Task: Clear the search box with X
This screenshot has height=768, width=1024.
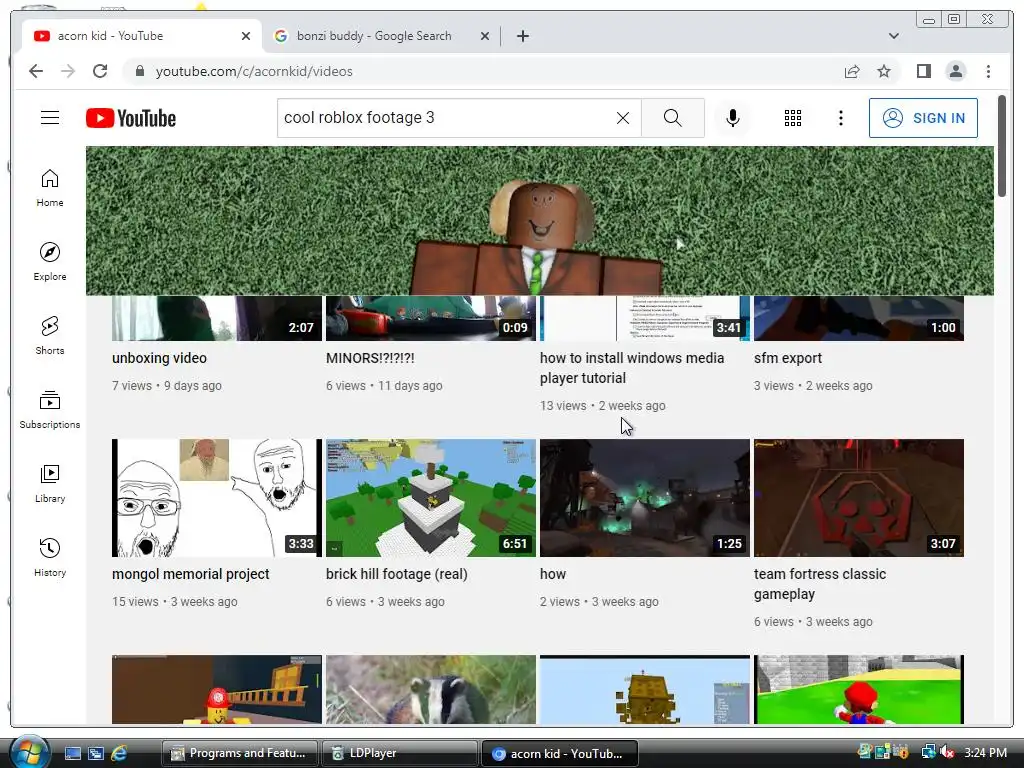Action: point(623,118)
